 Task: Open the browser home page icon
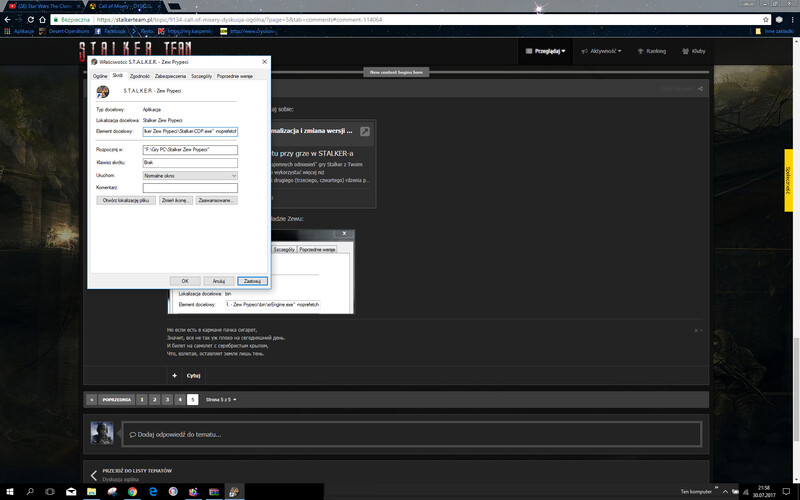[42, 19]
